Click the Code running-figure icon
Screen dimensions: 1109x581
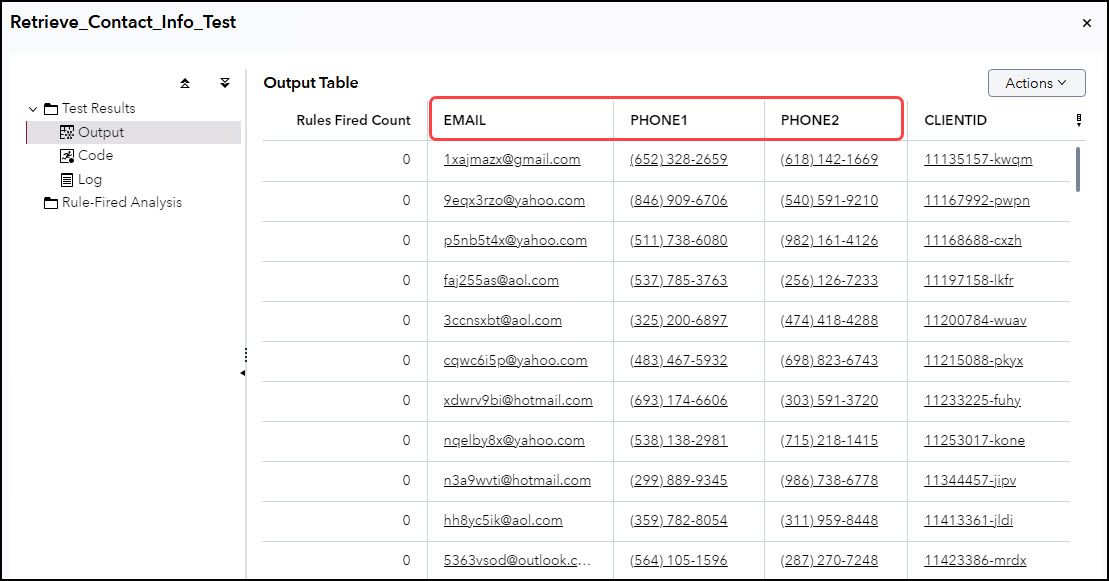(68, 155)
